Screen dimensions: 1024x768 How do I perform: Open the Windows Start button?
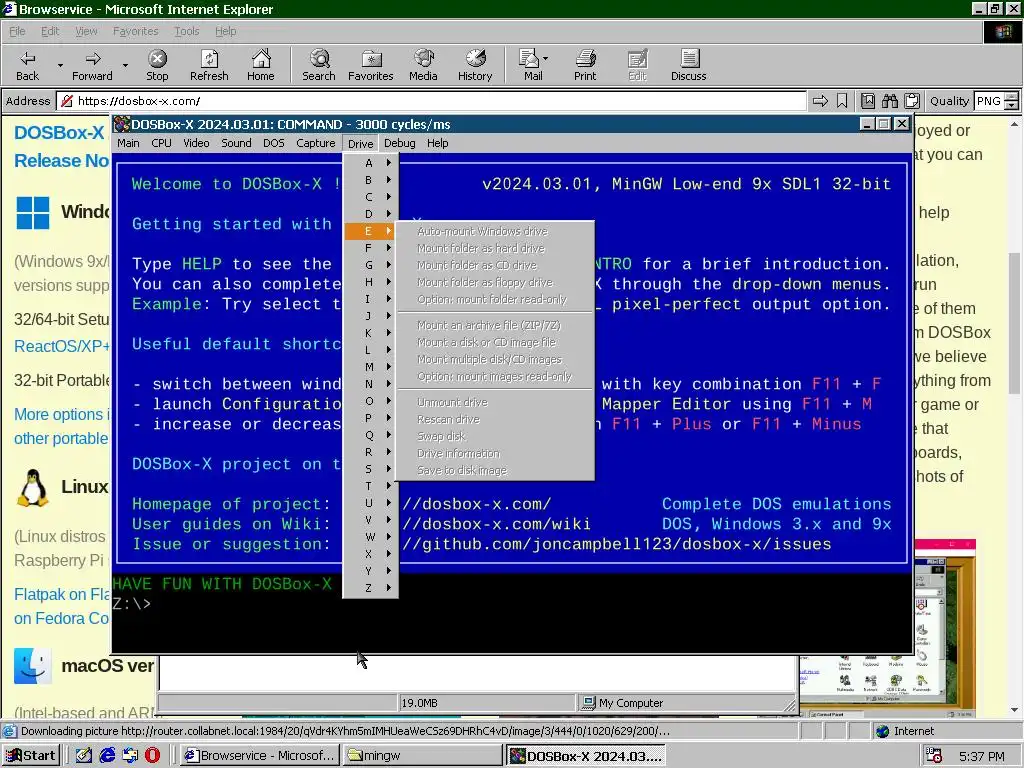(31, 756)
